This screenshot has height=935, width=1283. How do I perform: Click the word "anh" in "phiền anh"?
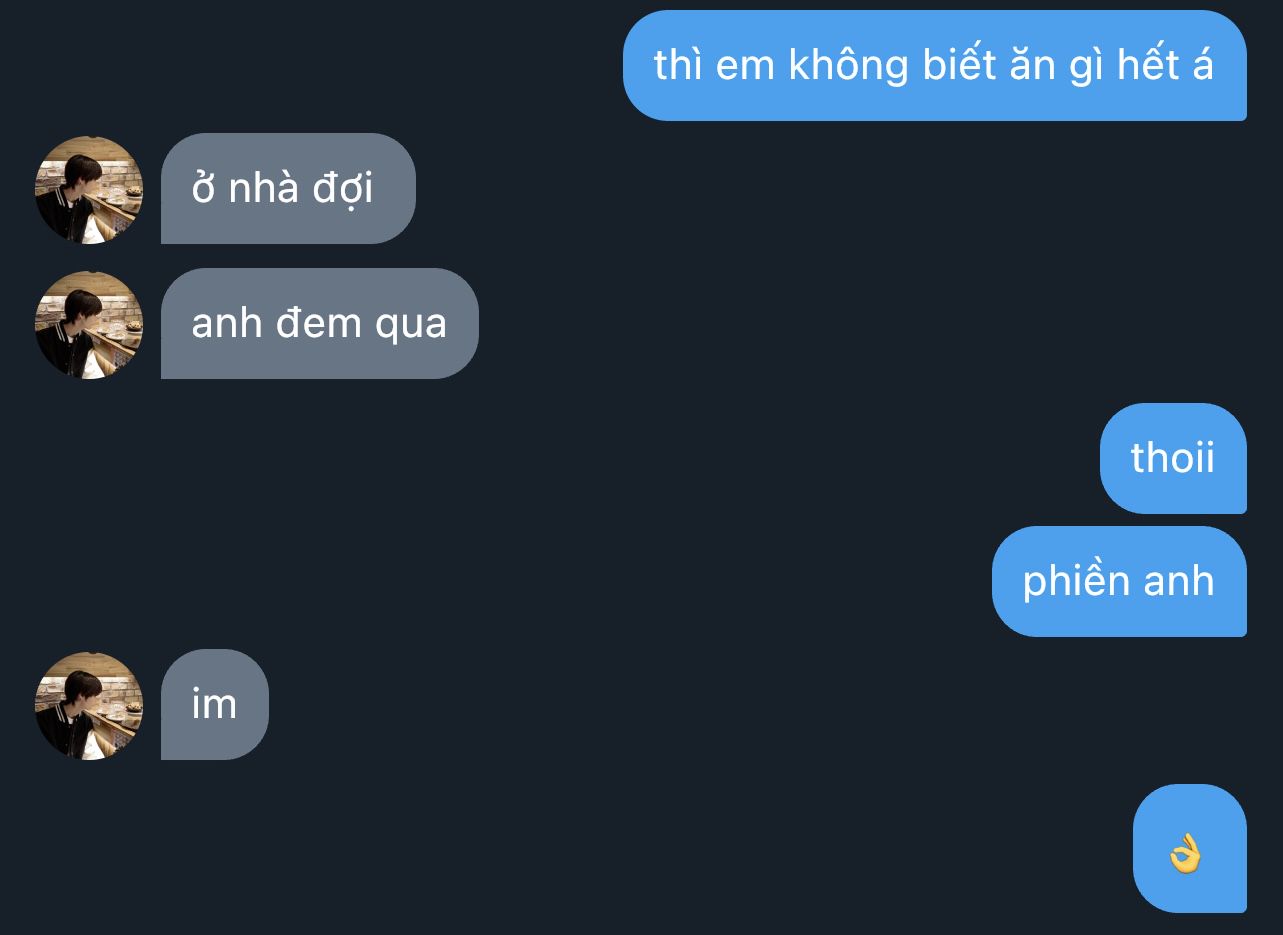click(x=1184, y=581)
